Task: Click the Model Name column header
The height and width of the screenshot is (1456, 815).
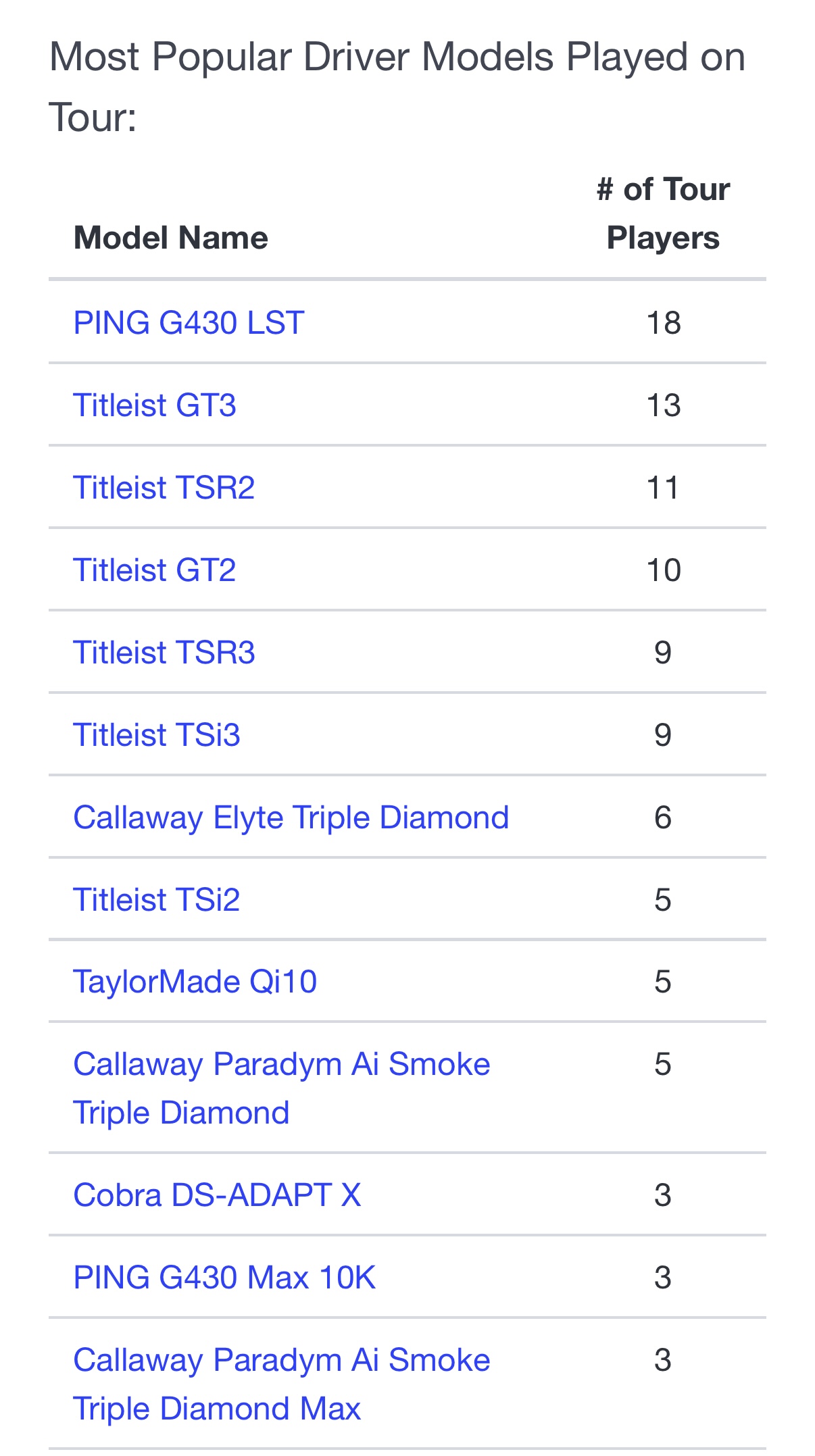Action: coord(170,238)
